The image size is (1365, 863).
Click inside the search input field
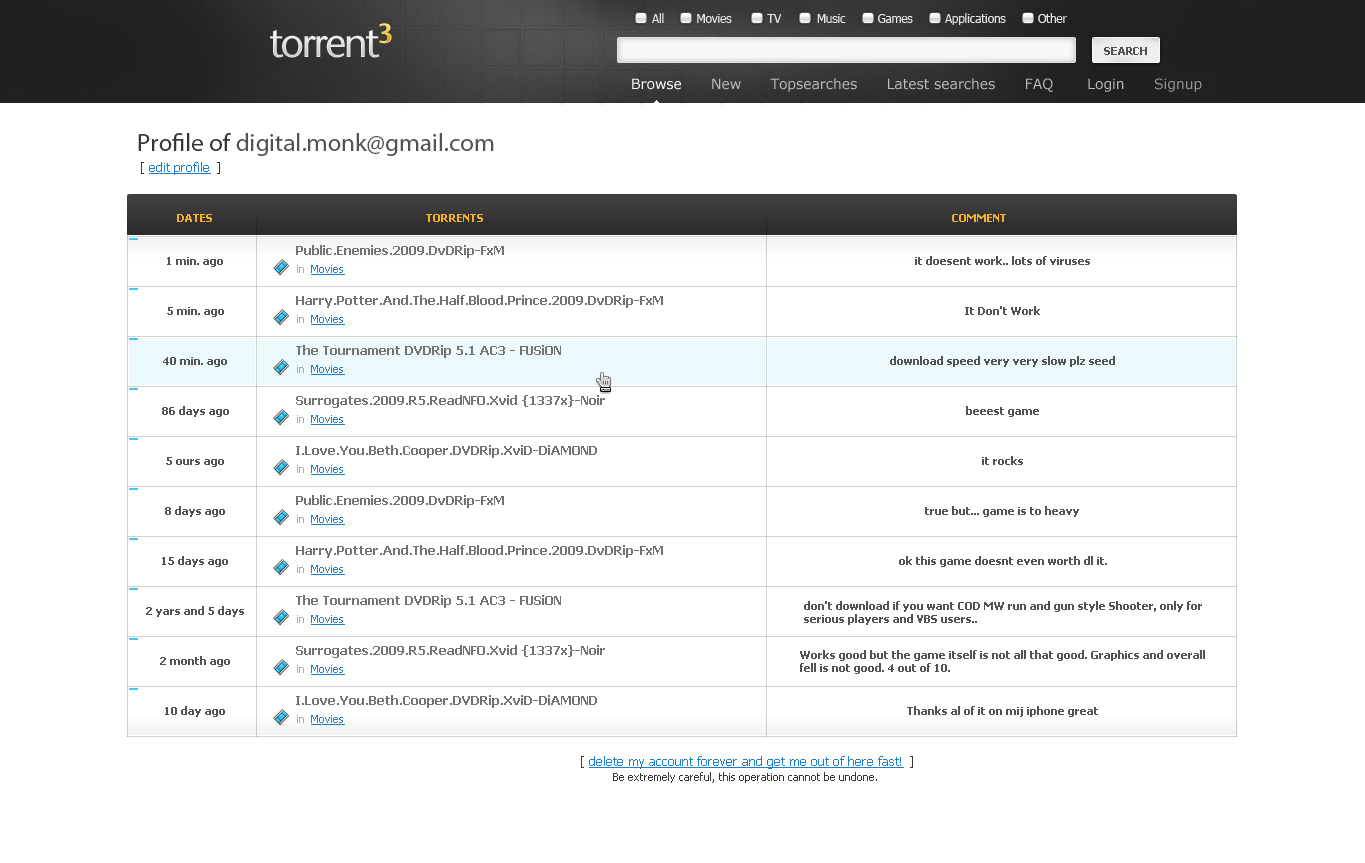click(x=845, y=49)
